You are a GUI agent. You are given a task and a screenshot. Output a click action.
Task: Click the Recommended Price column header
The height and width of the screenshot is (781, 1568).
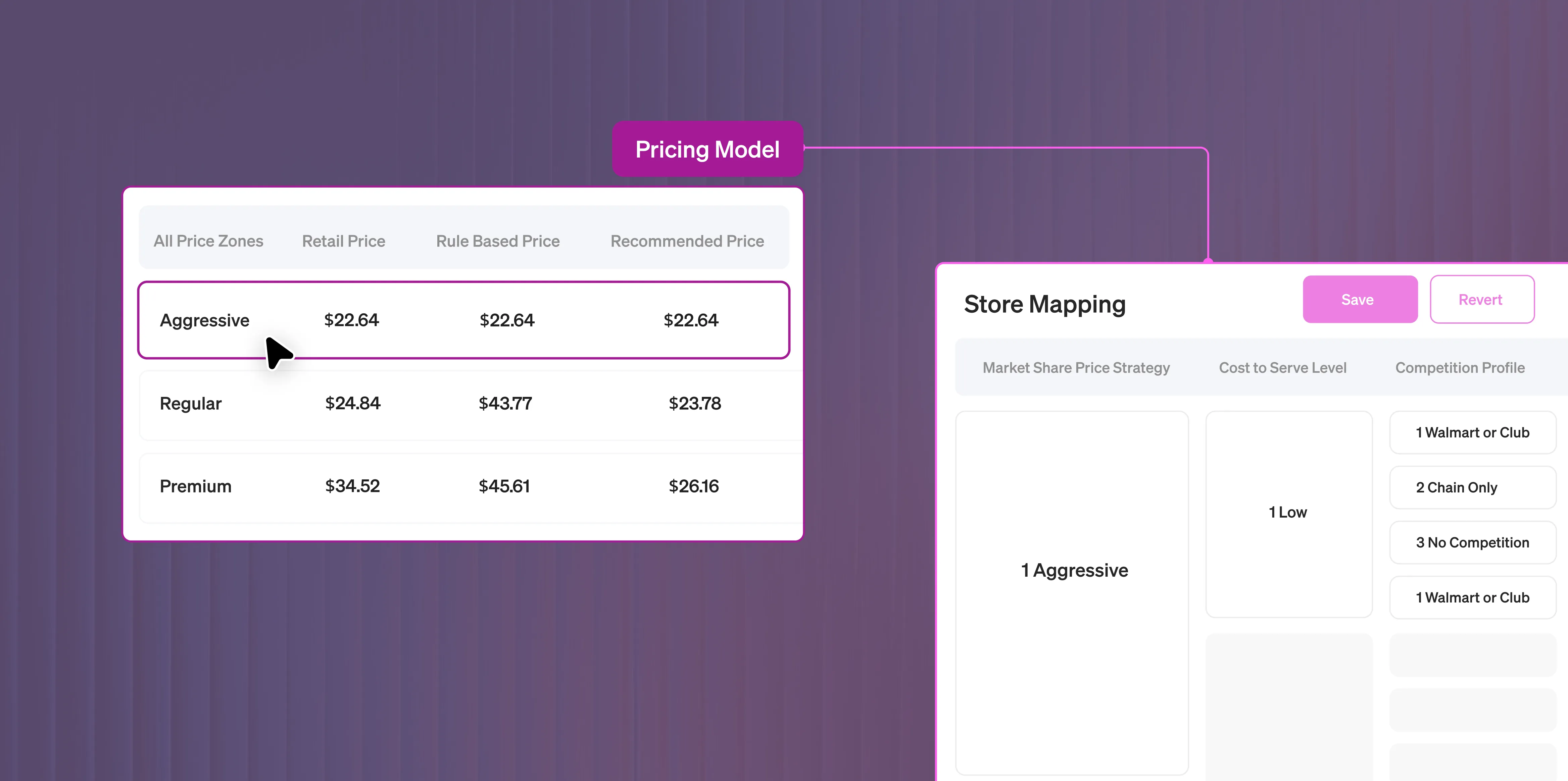687,241
